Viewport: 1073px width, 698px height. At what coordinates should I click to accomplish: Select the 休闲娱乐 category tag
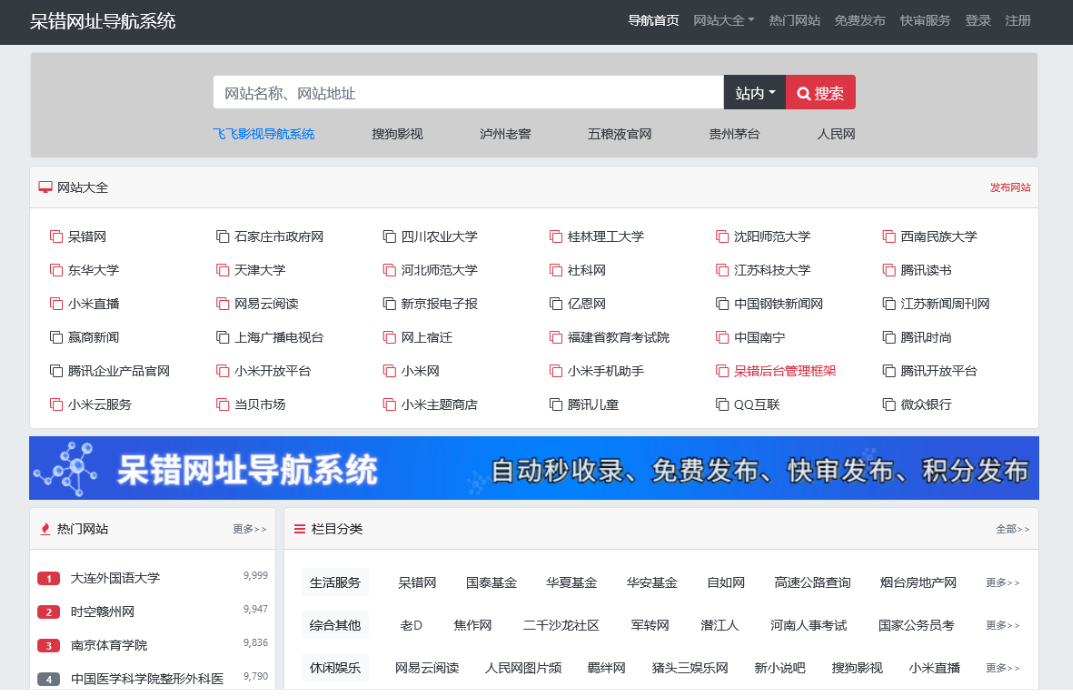335,668
